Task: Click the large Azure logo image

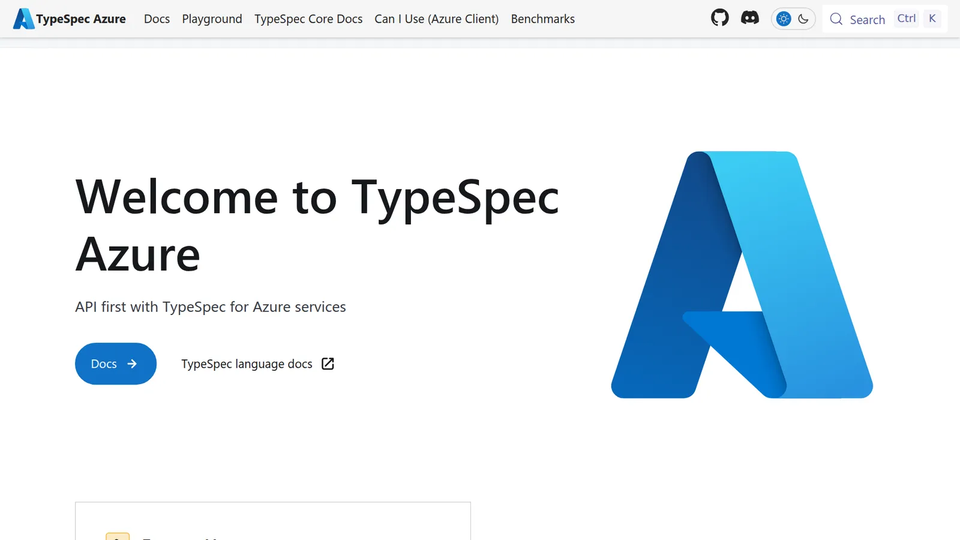Action: (742, 275)
